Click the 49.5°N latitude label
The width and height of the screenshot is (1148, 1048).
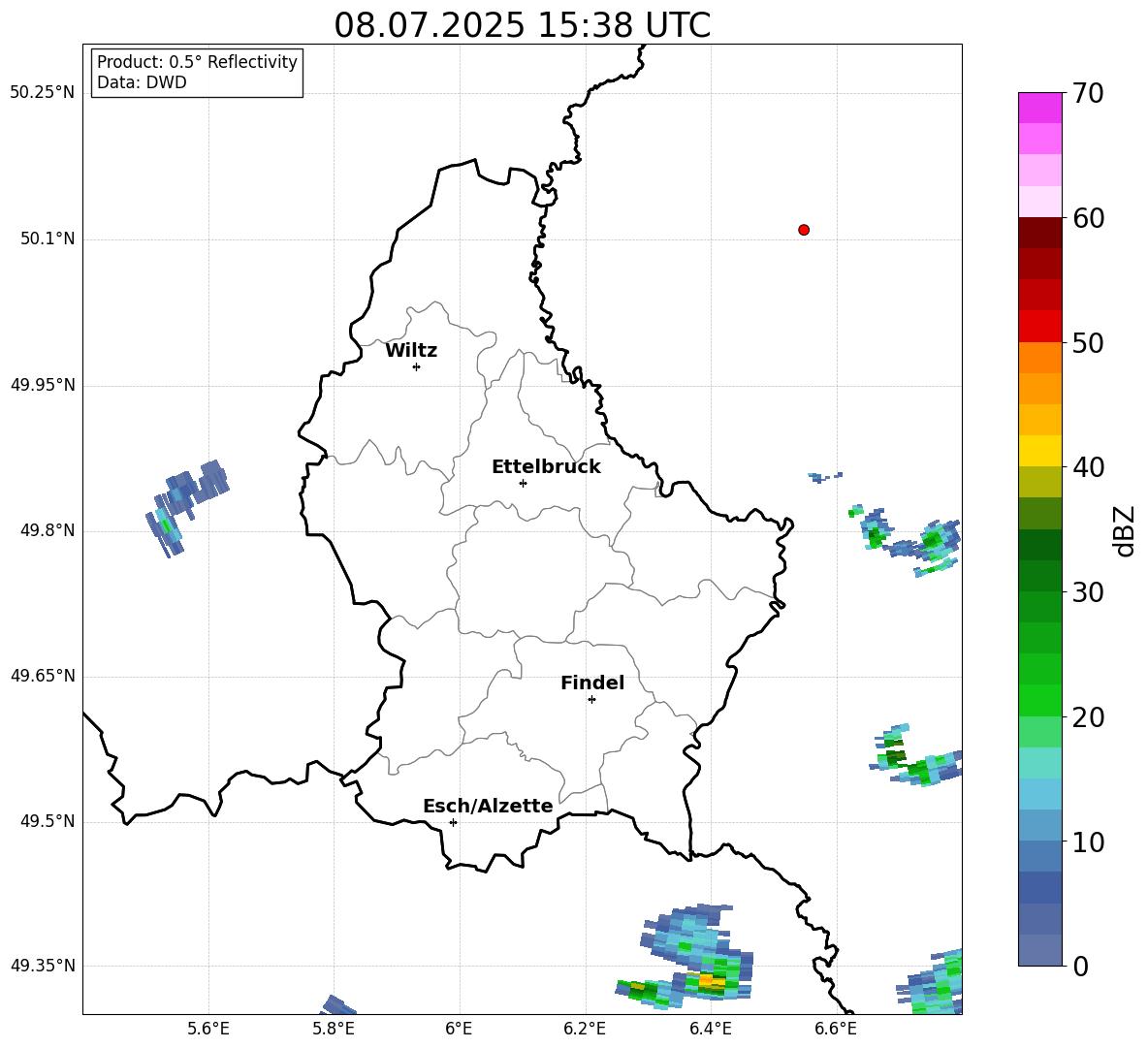pos(48,821)
